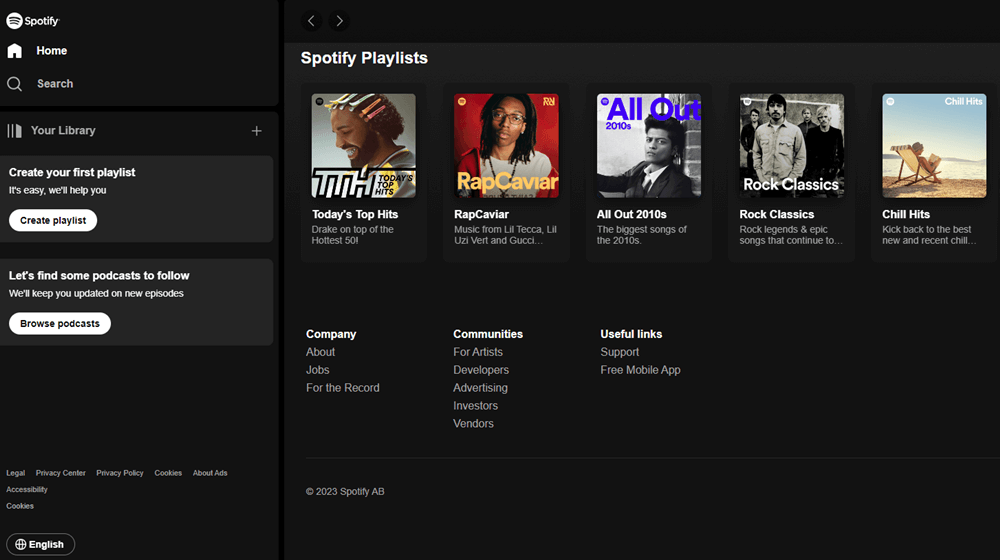
Task: Click 'Let's find some podcasts to follow' heading
Action: click(99, 276)
